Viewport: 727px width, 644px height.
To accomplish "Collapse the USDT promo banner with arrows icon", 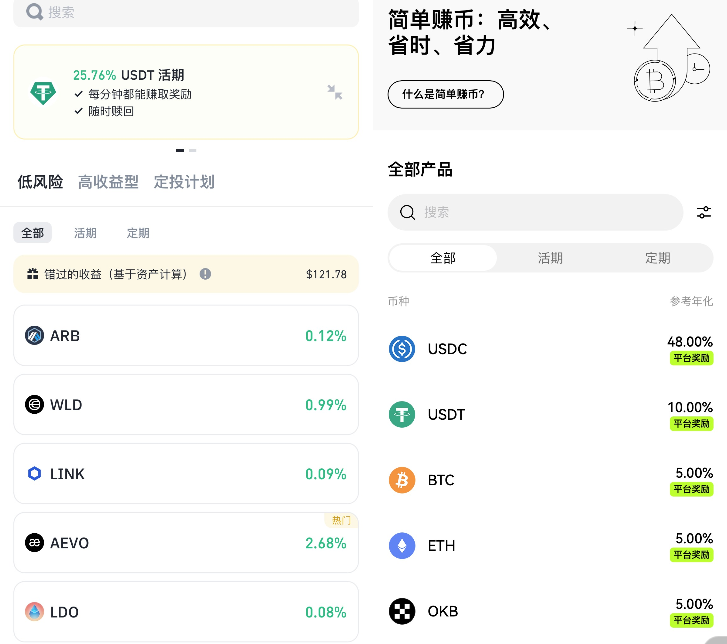I will coord(334,92).
